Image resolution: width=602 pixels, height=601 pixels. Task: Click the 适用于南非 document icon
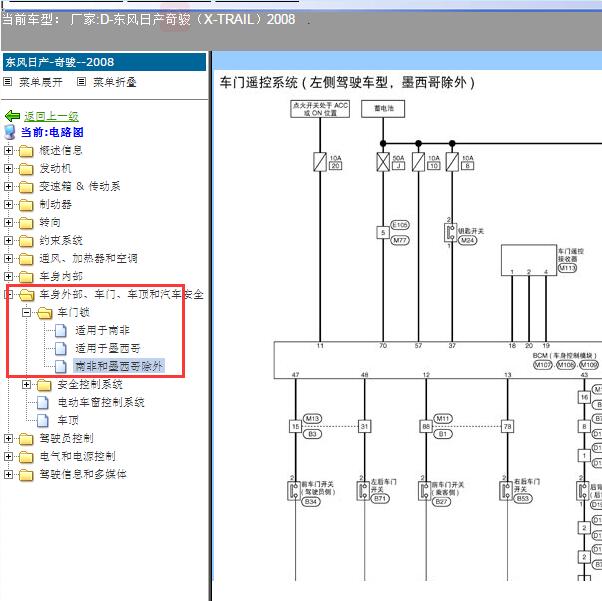(x=62, y=331)
